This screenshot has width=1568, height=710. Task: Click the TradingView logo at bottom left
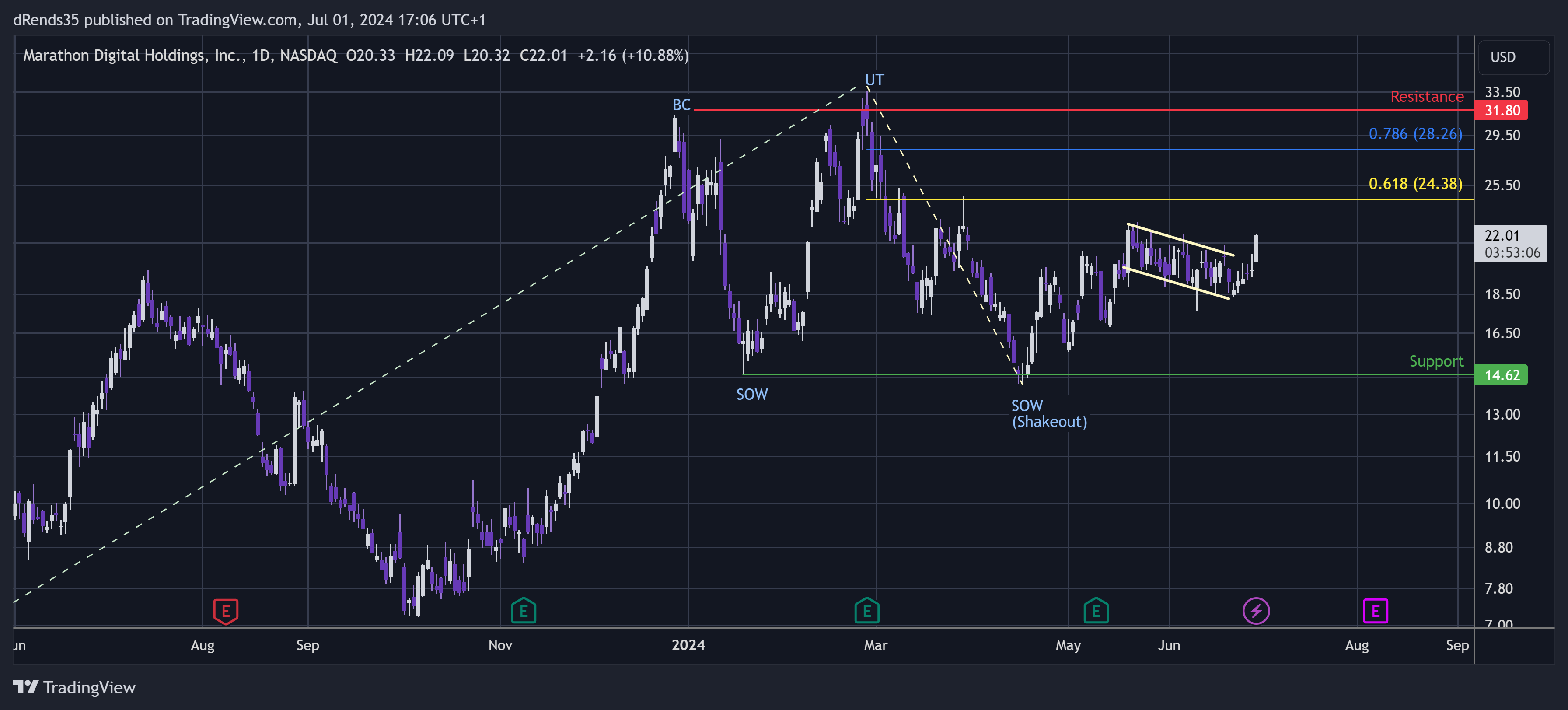[x=74, y=687]
